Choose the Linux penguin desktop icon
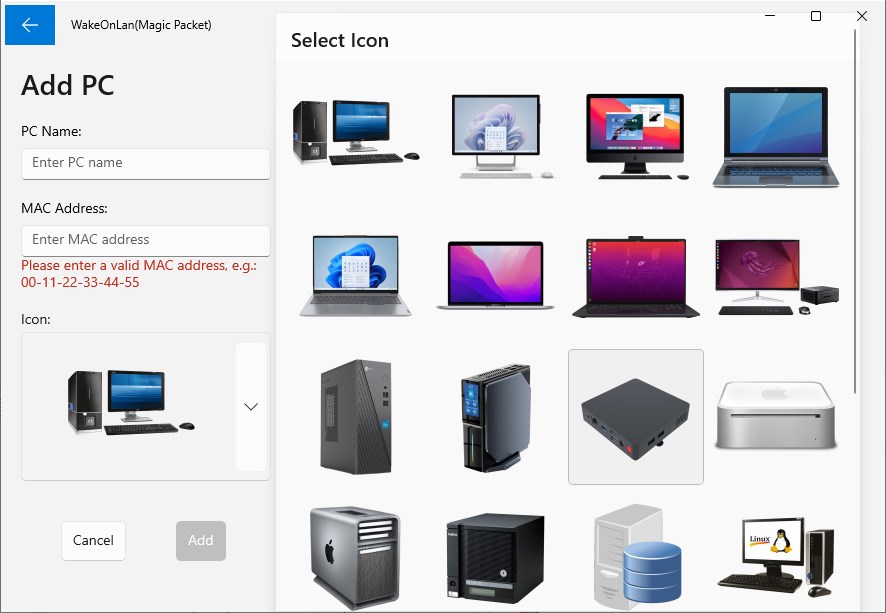This screenshot has height=613, width=886. pyautogui.click(x=775, y=557)
